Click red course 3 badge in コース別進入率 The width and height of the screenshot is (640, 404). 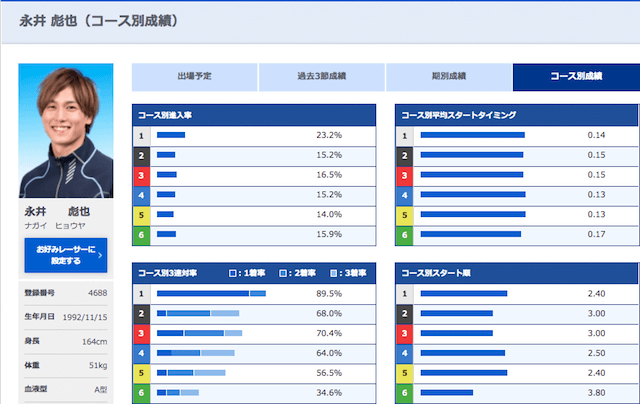(141, 175)
